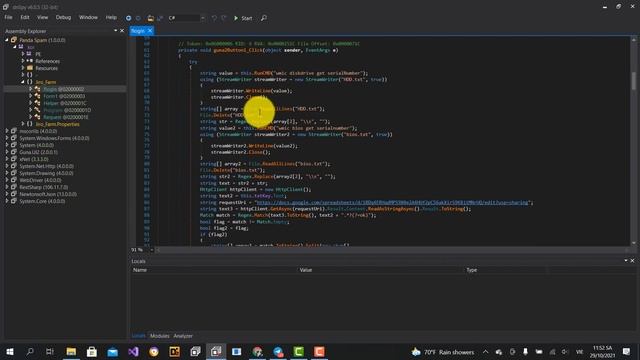Image resolution: width=640 pixels, height=360 pixels.
Task: Open Telegram from taskbar
Action: (278, 351)
